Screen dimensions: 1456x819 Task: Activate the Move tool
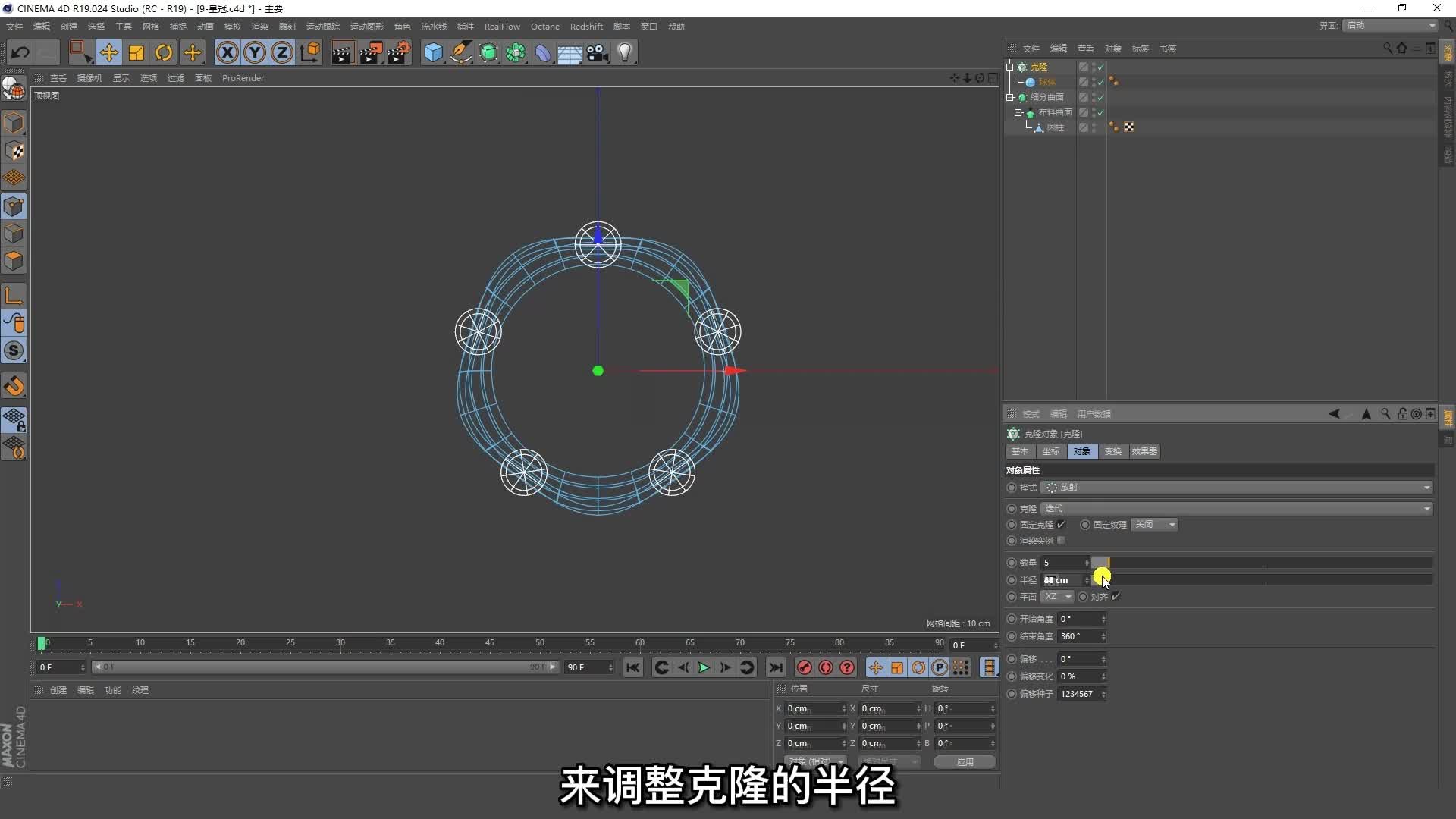(x=108, y=52)
